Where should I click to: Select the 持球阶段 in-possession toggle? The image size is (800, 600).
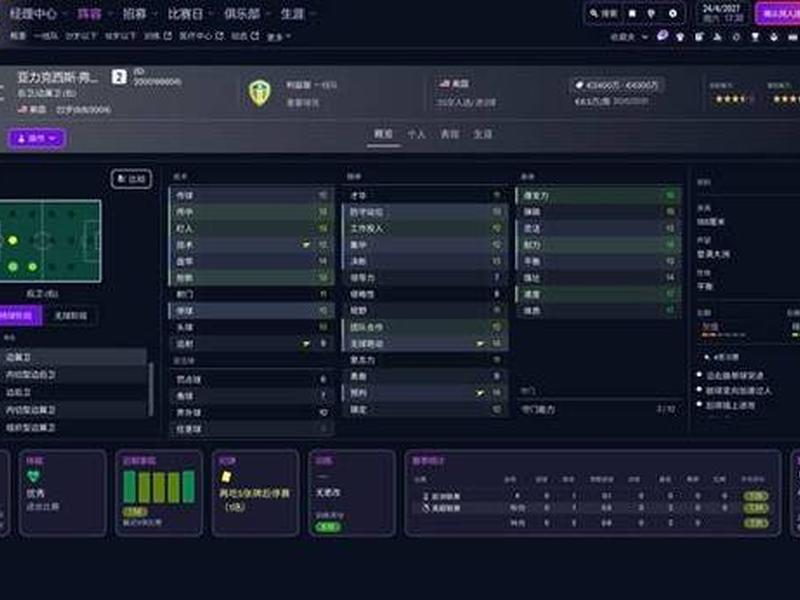(19, 316)
